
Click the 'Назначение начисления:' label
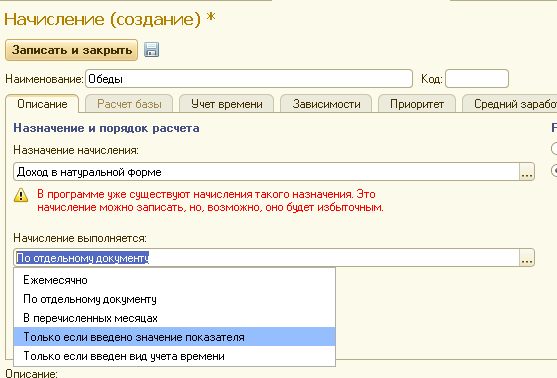point(76,150)
